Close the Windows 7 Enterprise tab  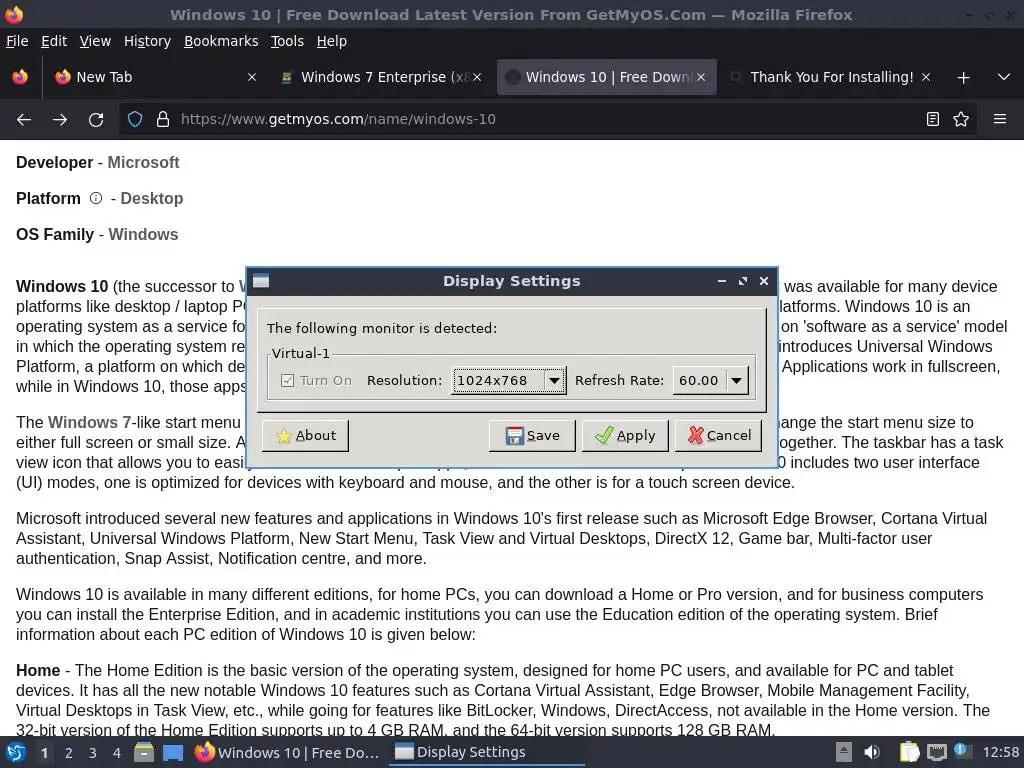pos(477,77)
